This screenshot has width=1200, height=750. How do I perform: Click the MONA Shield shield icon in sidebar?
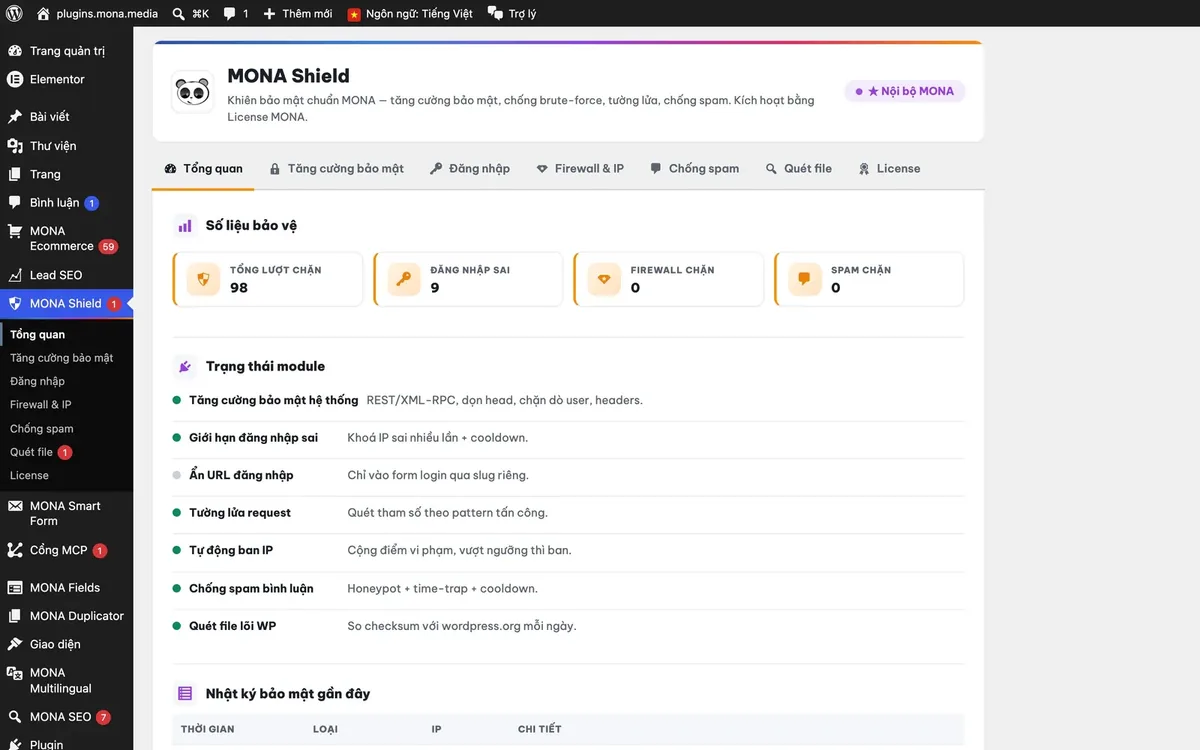pyautogui.click(x=15, y=304)
